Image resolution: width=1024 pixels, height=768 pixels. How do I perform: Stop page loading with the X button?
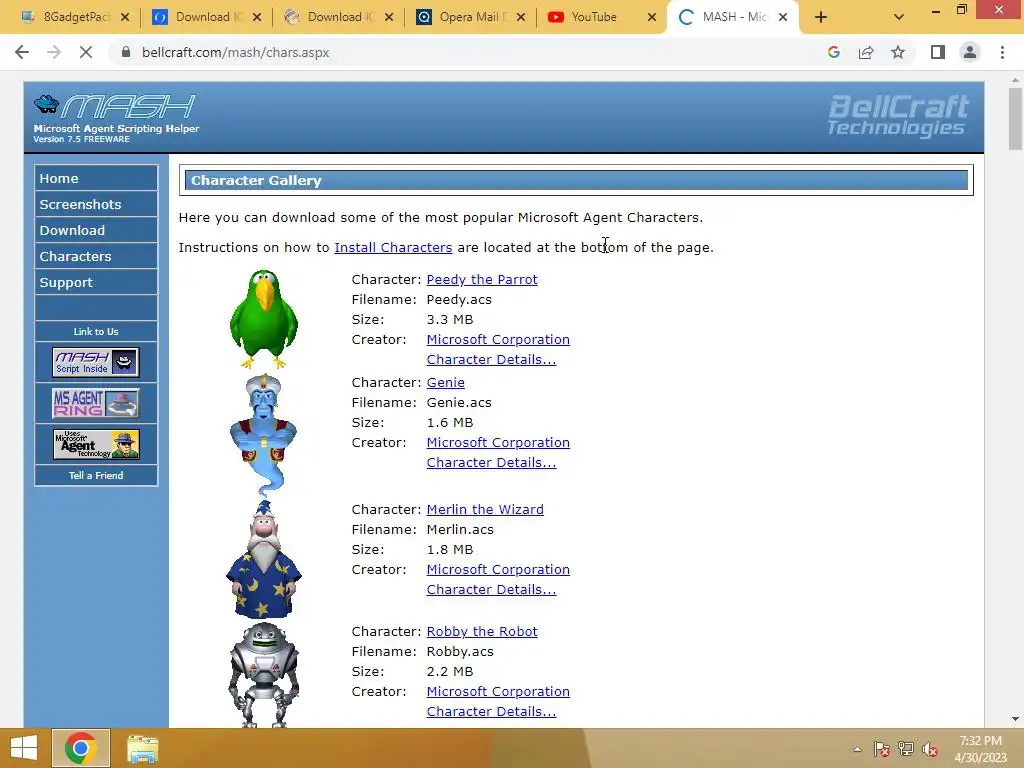[x=86, y=52]
